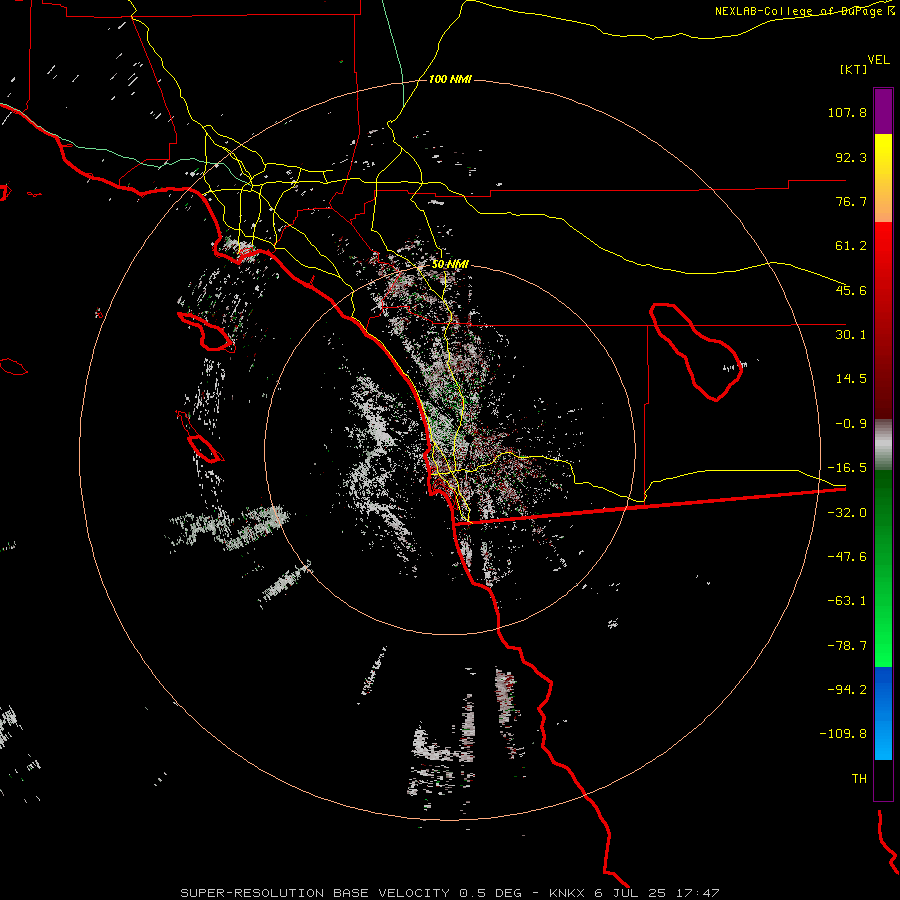Image resolution: width=900 pixels, height=900 pixels.
Task: Click the 6 JUL 25 date
Action: tap(630, 893)
